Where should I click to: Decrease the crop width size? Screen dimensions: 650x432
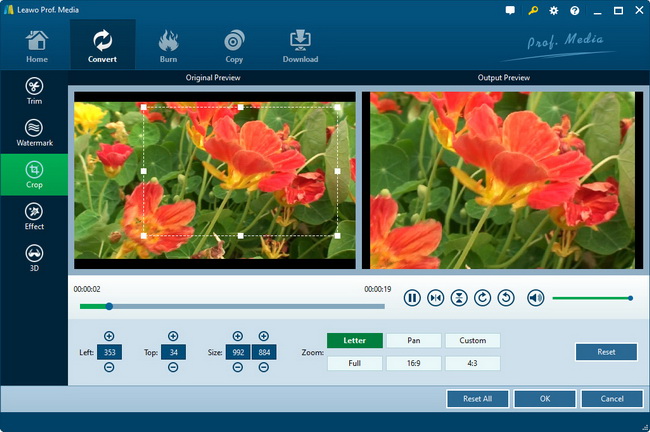238,367
